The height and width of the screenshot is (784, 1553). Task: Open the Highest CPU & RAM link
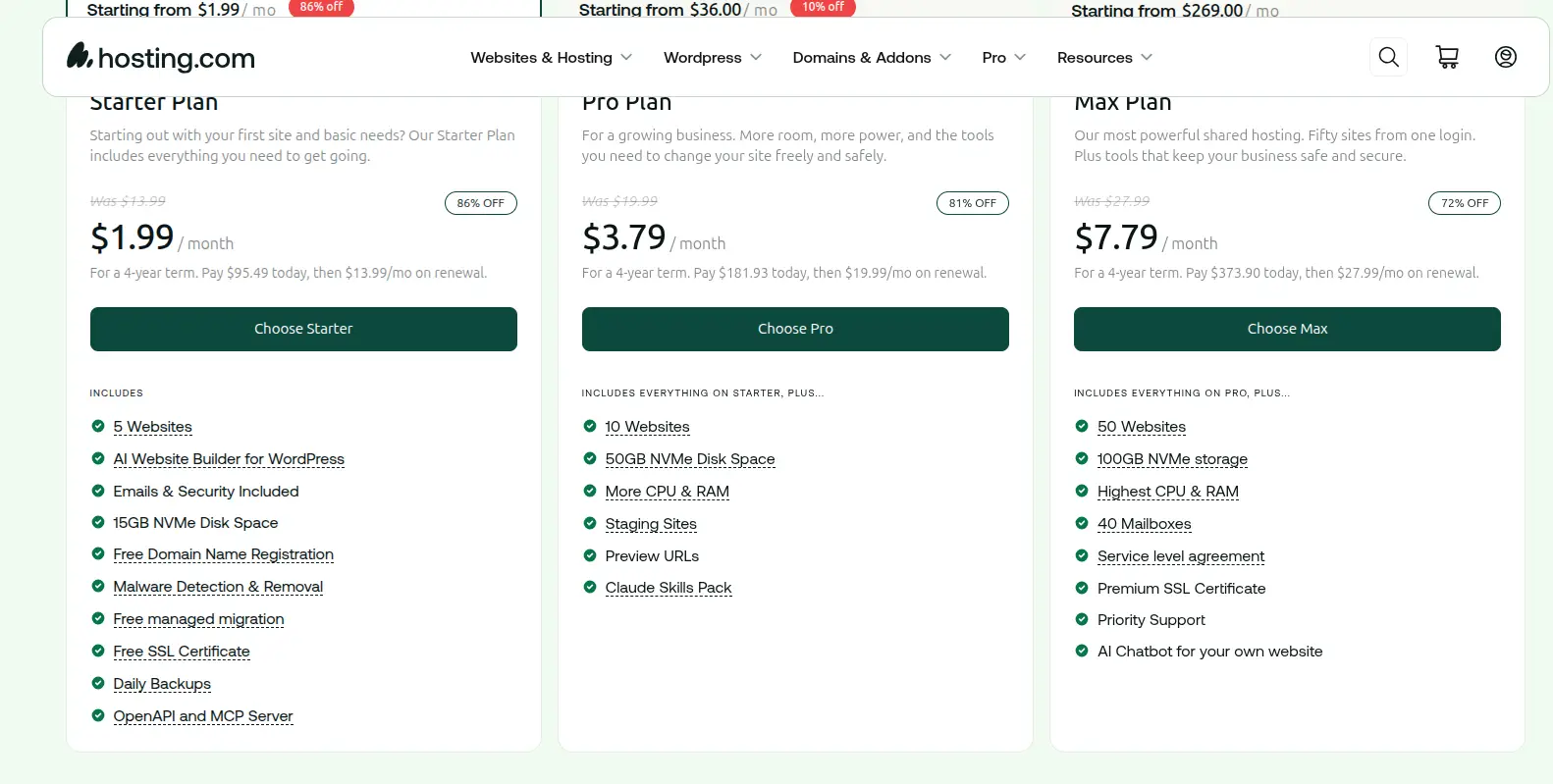click(1168, 492)
